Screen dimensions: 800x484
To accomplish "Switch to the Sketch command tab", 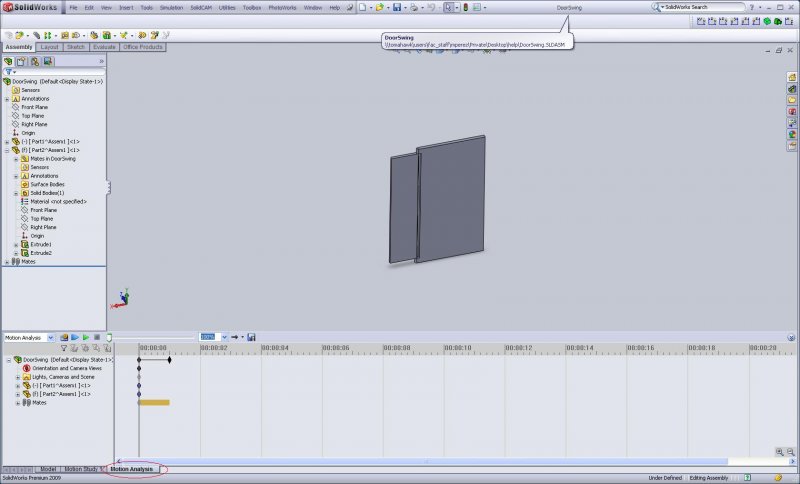I will (76, 47).
